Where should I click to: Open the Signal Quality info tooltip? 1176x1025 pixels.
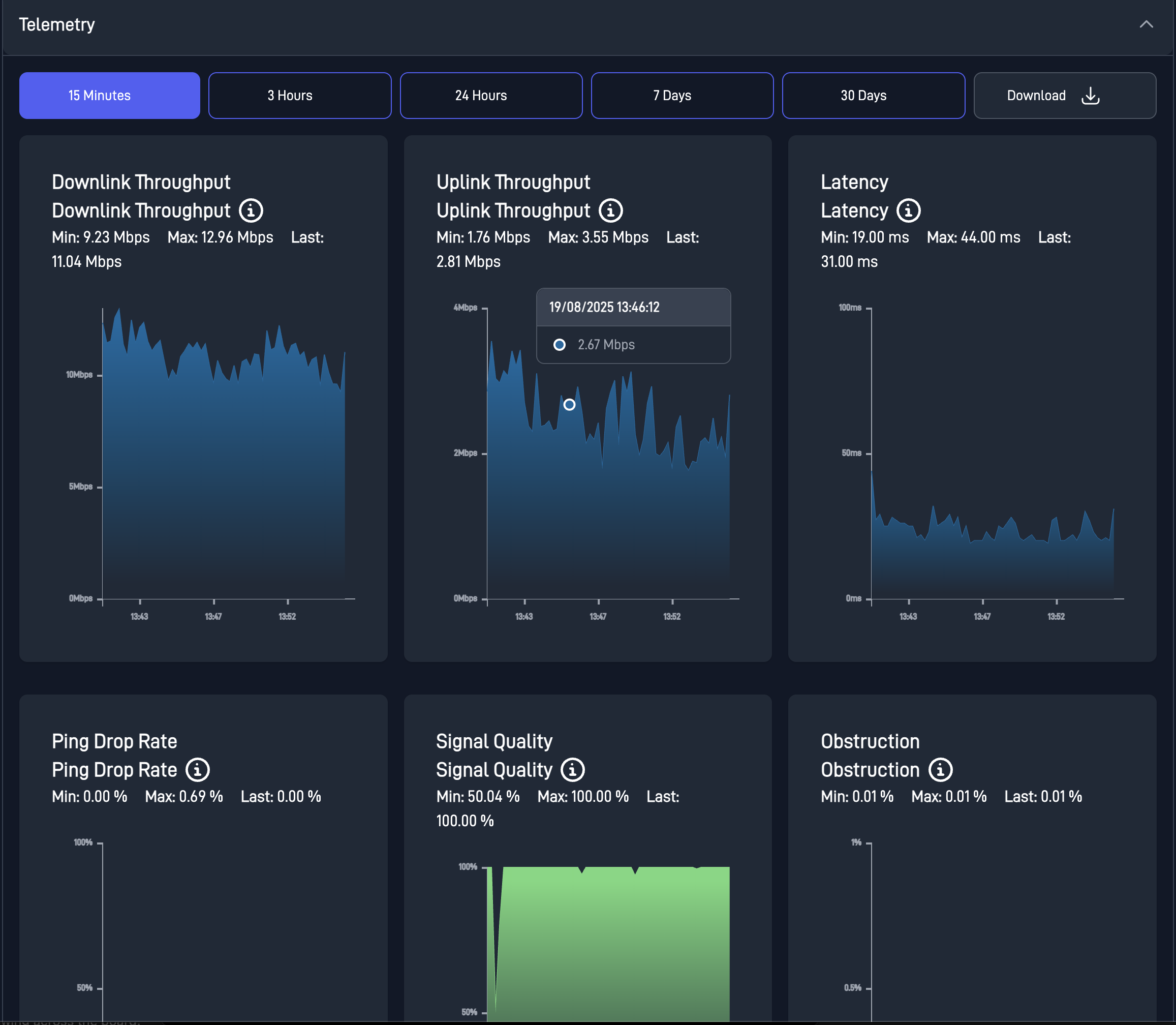tap(573, 770)
